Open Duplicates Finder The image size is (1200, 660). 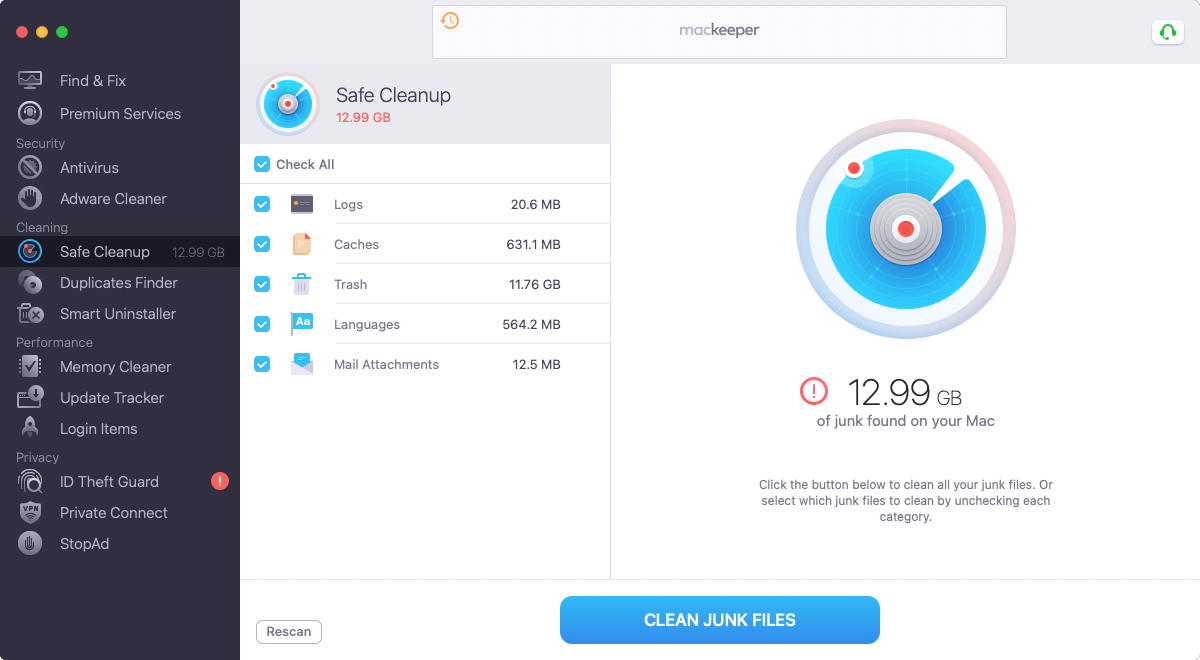tap(118, 283)
